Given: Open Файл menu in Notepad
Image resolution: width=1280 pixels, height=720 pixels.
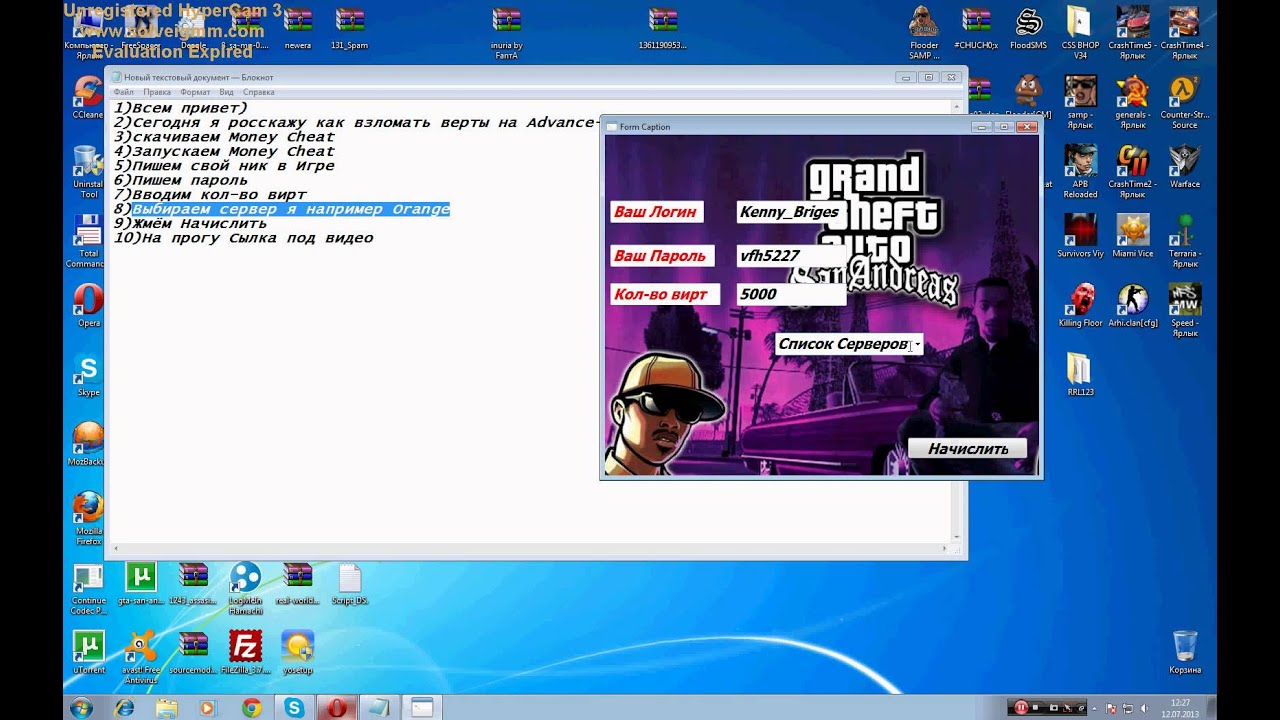Looking at the screenshot, I should 123,92.
